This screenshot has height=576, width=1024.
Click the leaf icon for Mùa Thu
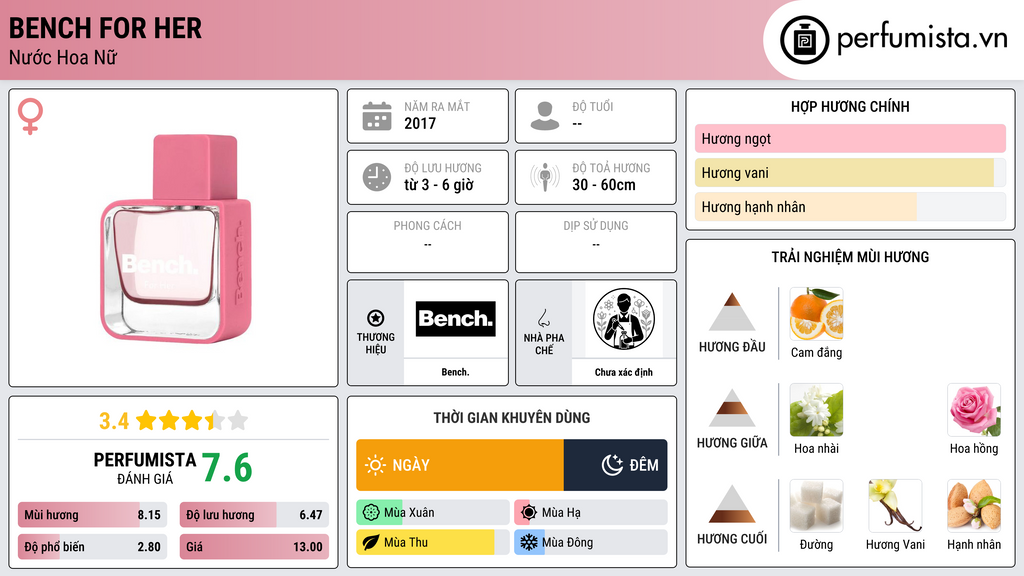click(x=371, y=542)
